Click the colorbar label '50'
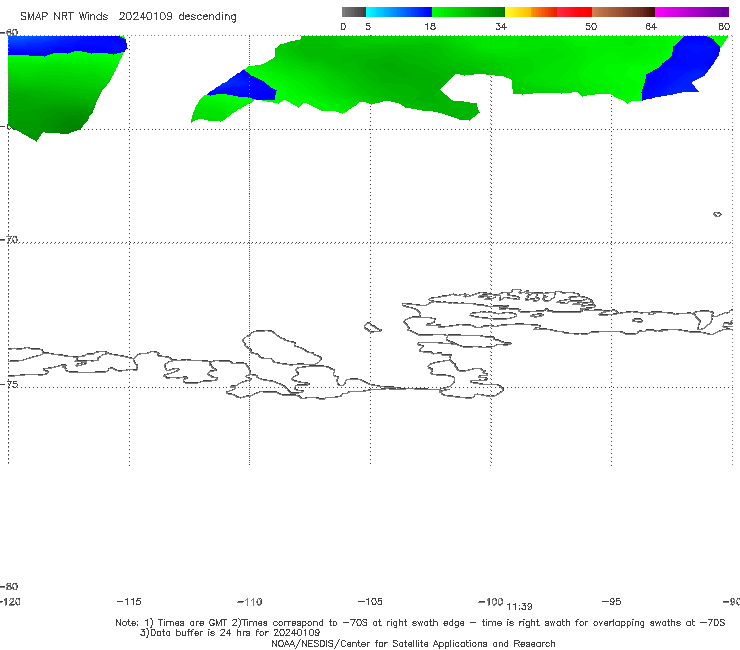Screen dimensions: 740x650 click(x=591, y=26)
